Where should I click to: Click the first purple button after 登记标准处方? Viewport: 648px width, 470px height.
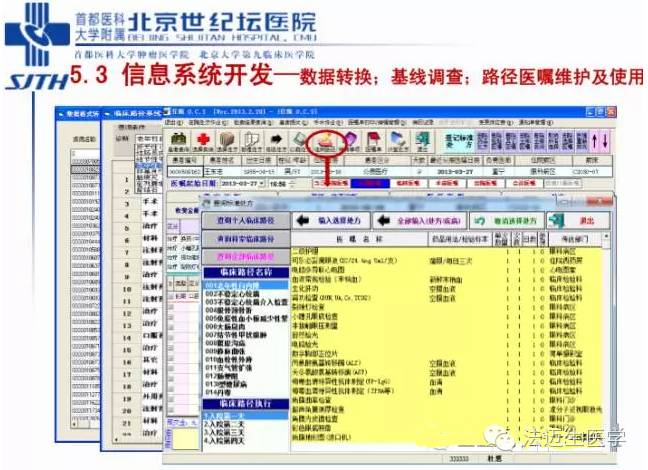482,141
